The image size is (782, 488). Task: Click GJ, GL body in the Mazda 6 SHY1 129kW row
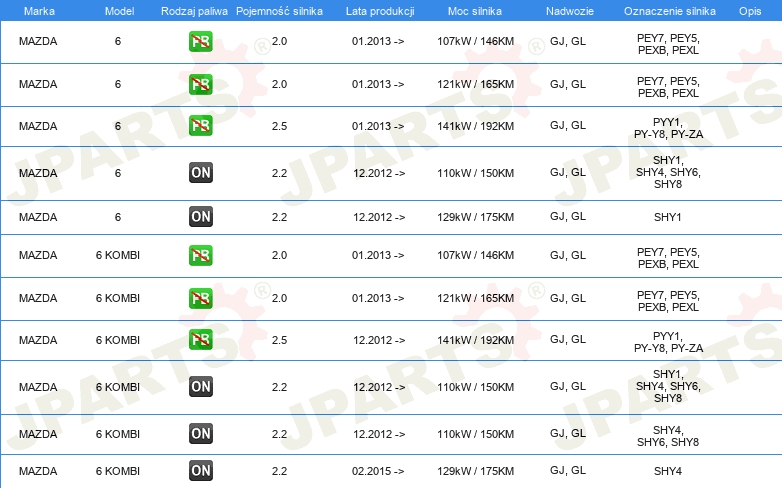pyautogui.click(x=568, y=217)
